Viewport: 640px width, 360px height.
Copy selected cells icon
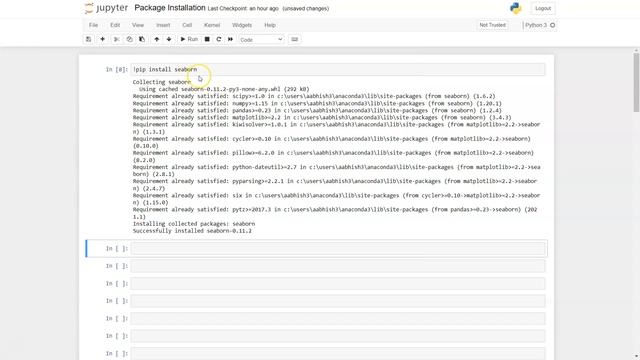coord(129,39)
